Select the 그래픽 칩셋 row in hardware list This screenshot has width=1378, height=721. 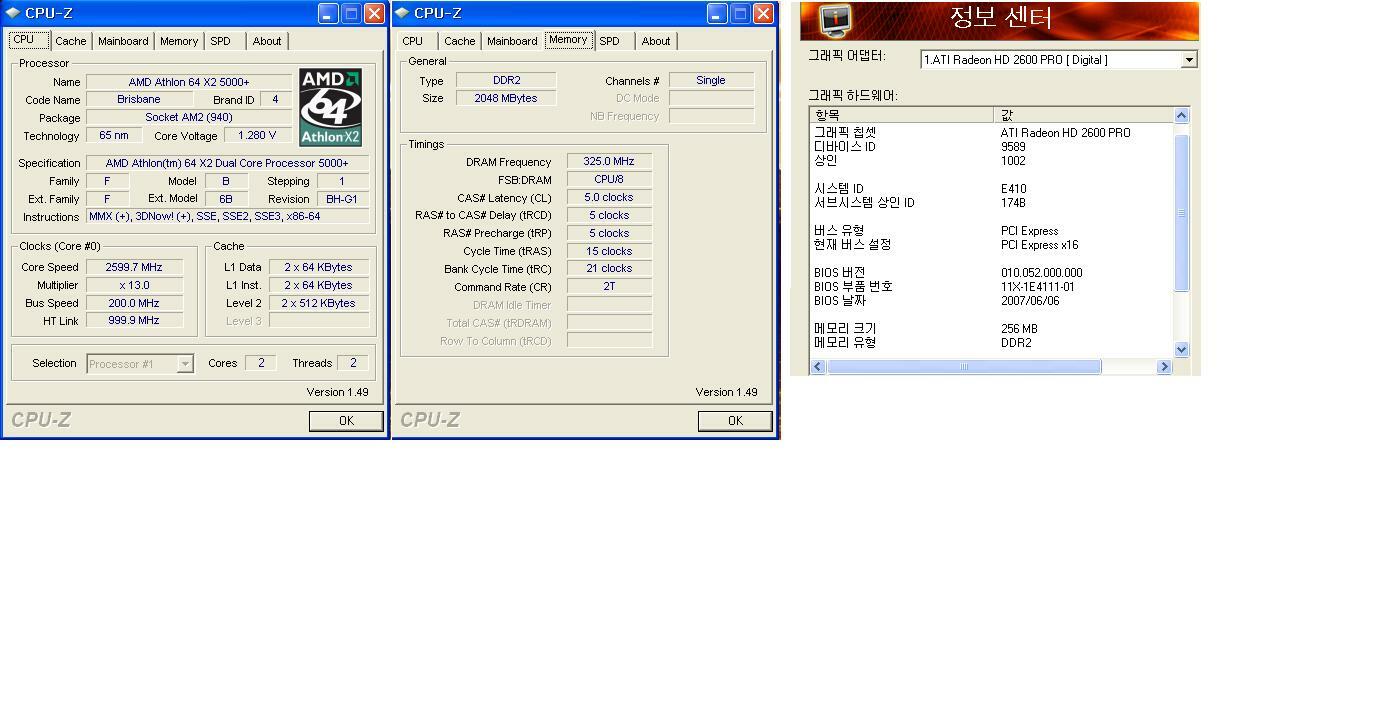991,133
